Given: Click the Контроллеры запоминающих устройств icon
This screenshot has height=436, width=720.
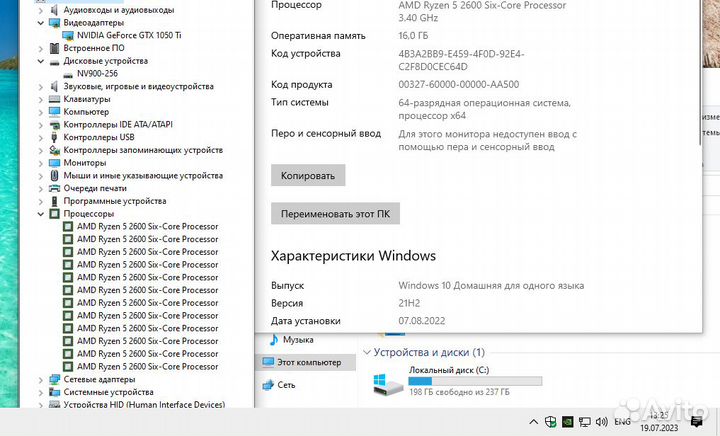Looking at the screenshot, I should 54,150.
